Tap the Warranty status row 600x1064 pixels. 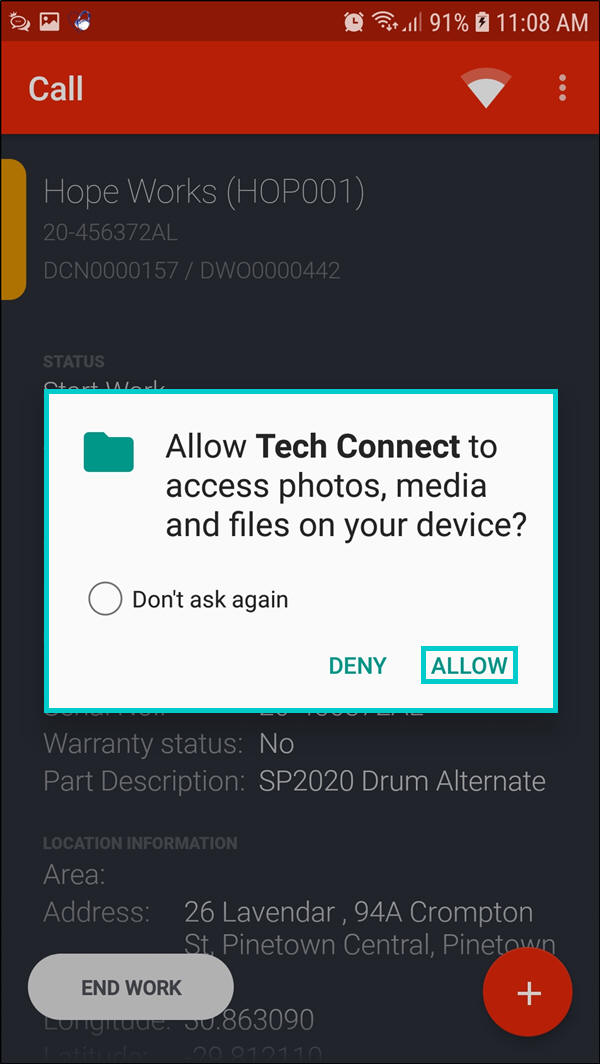[168, 744]
